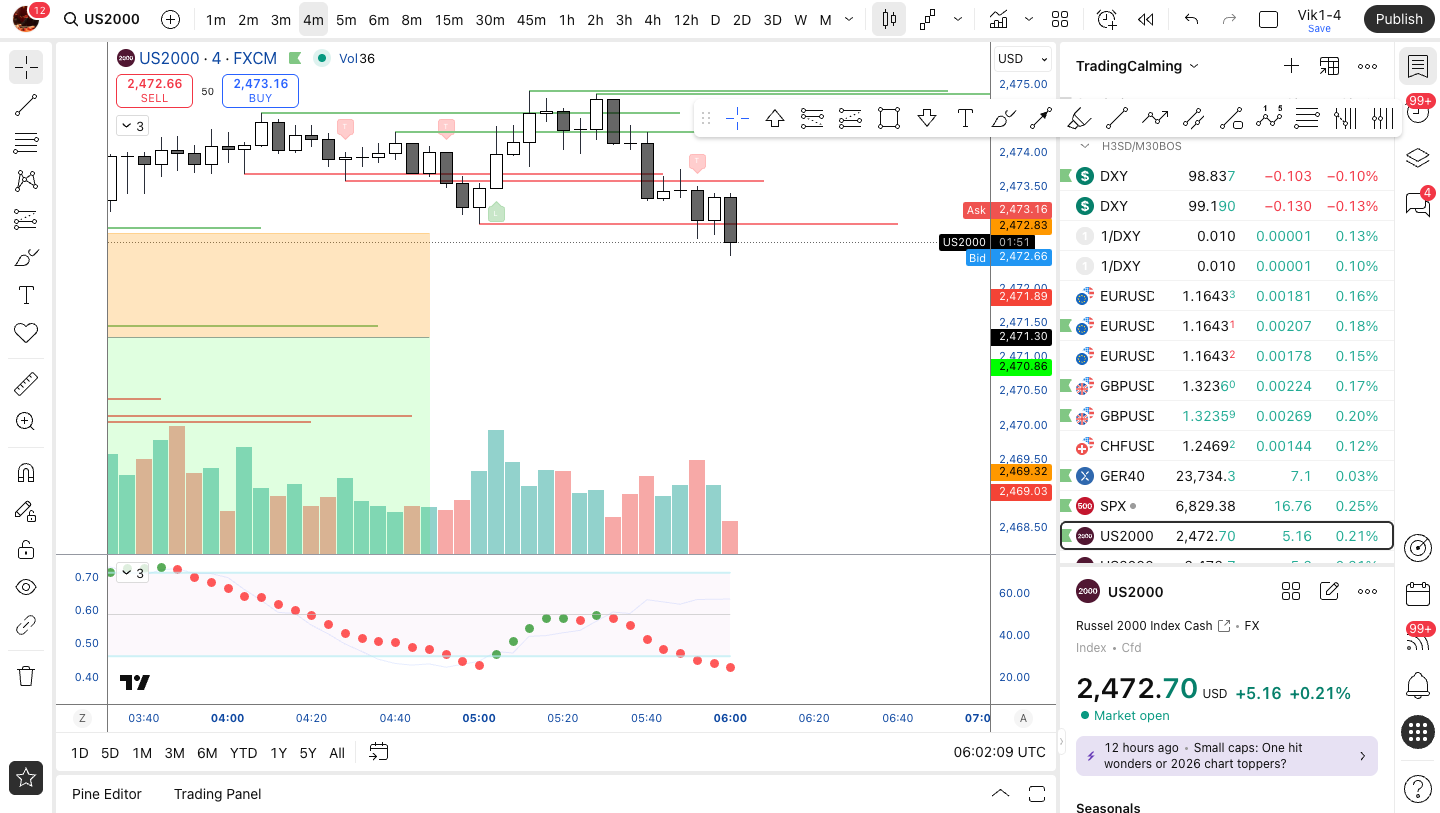Open TradingCalming watchlist dropdown
1440x813 pixels.
(x=1137, y=66)
